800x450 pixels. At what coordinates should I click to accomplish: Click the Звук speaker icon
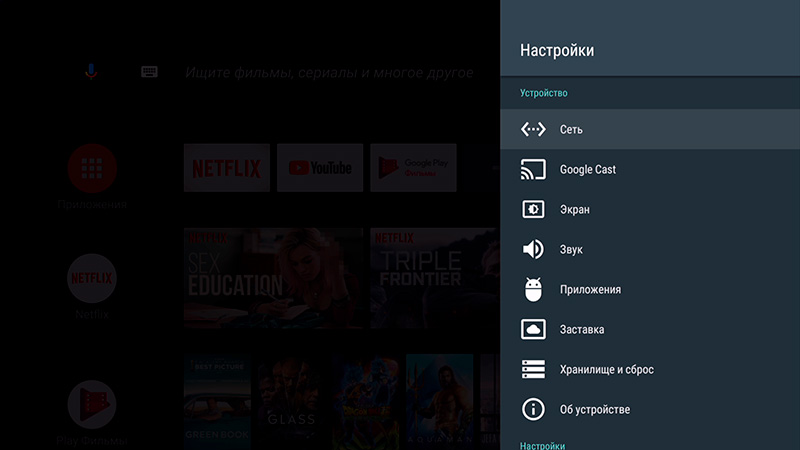(x=533, y=249)
